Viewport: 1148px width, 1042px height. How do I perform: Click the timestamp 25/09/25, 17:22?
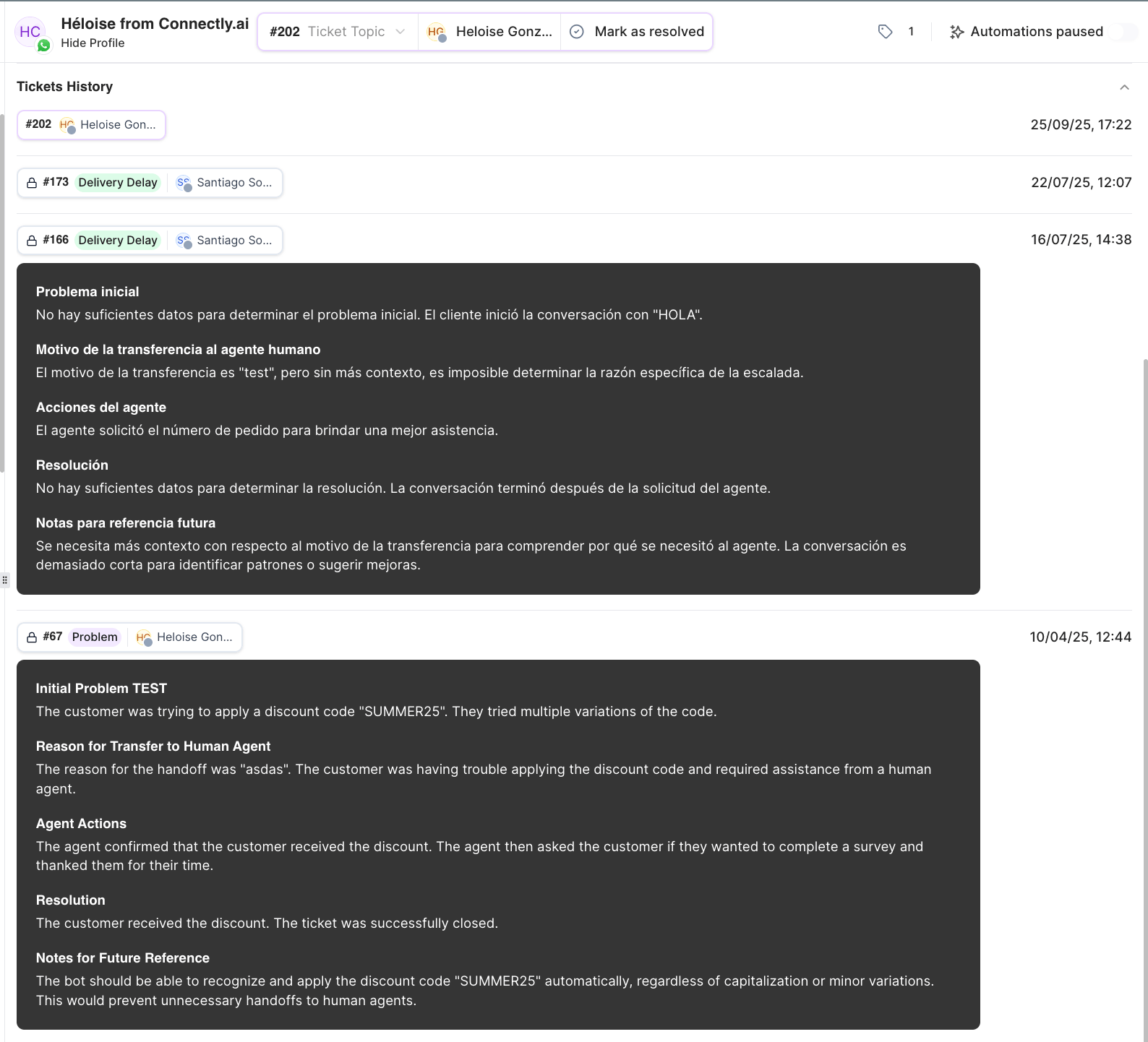click(1081, 125)
